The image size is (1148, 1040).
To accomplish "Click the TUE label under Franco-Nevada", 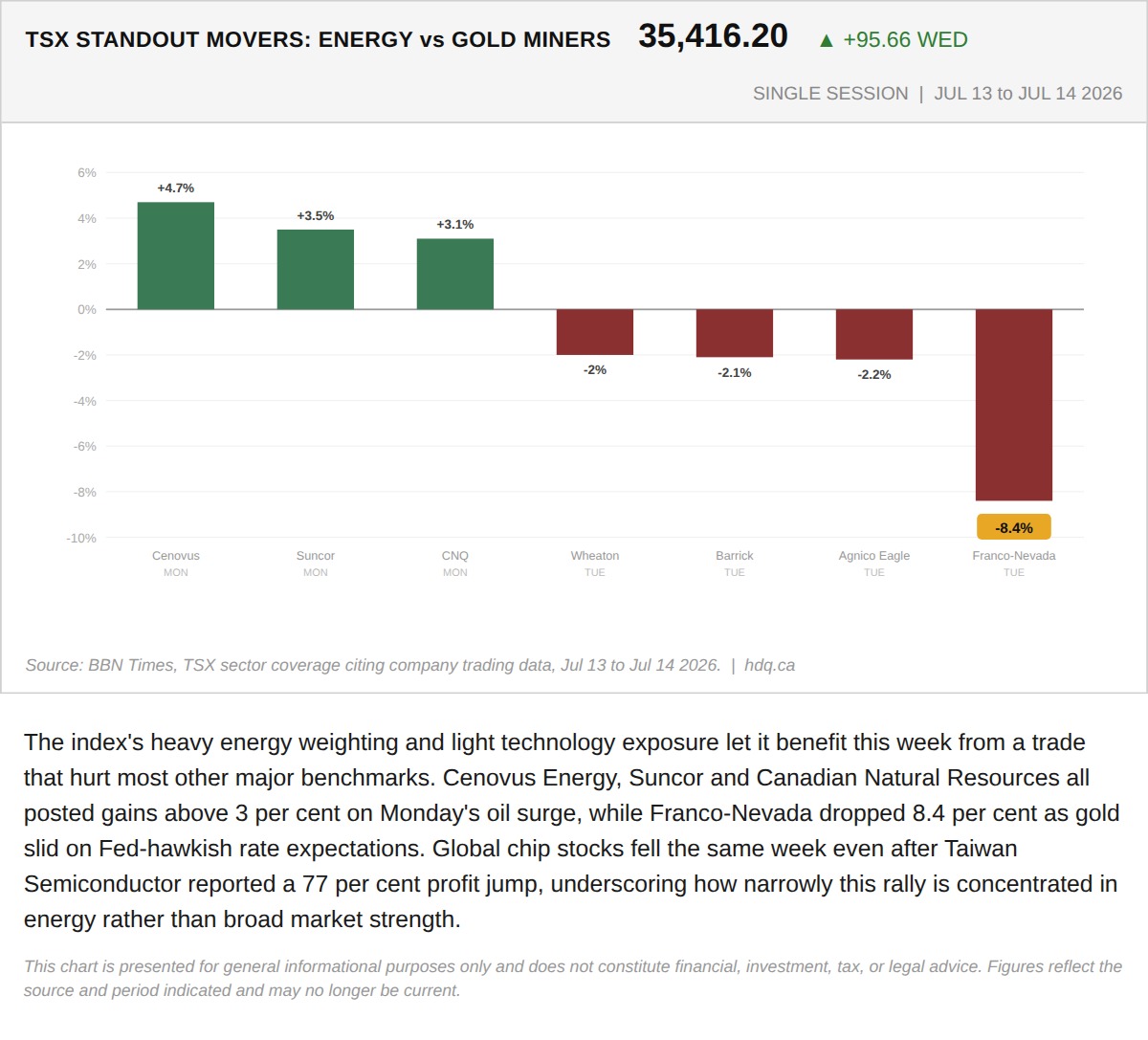I will point(1014,572).
